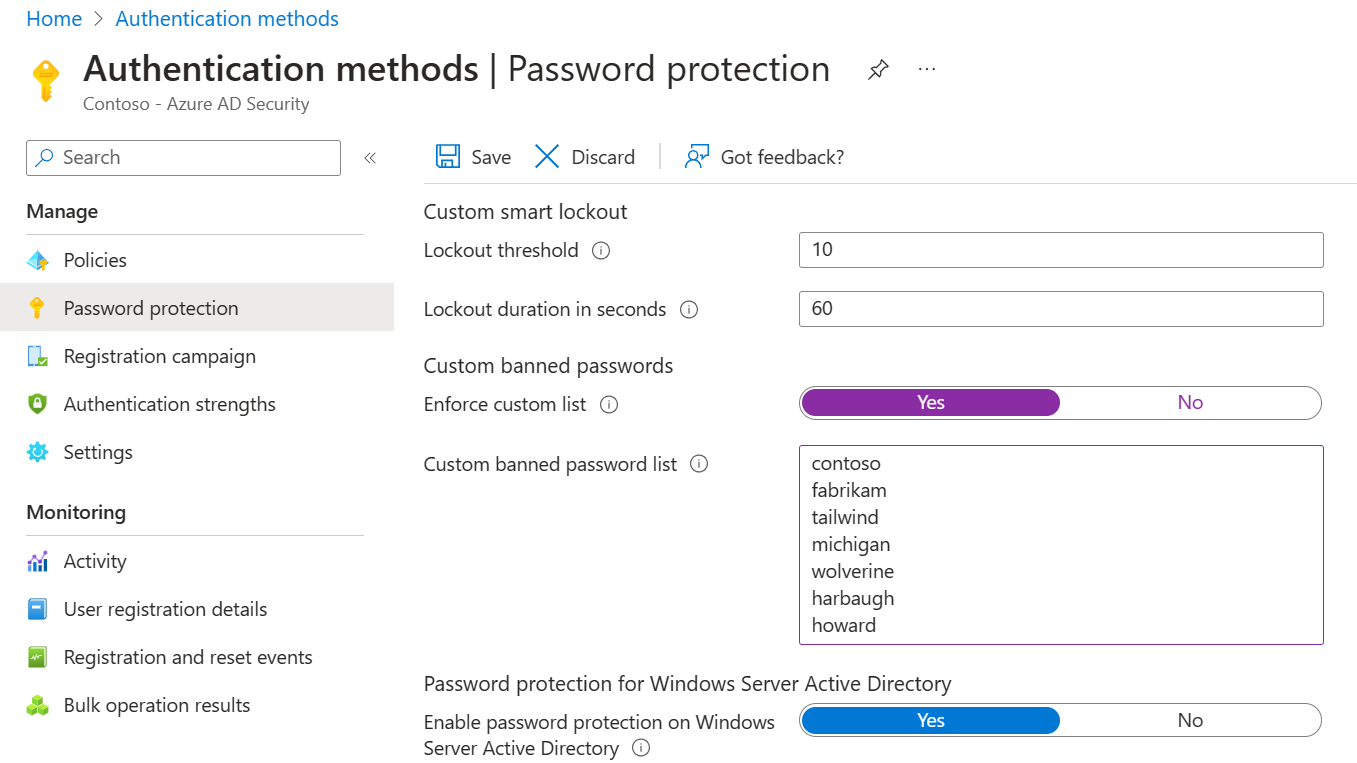Click the 'Contoso - Azure AD Security' subtitle
This screenshot has width=1357, height=763.
tap(196, 104)
